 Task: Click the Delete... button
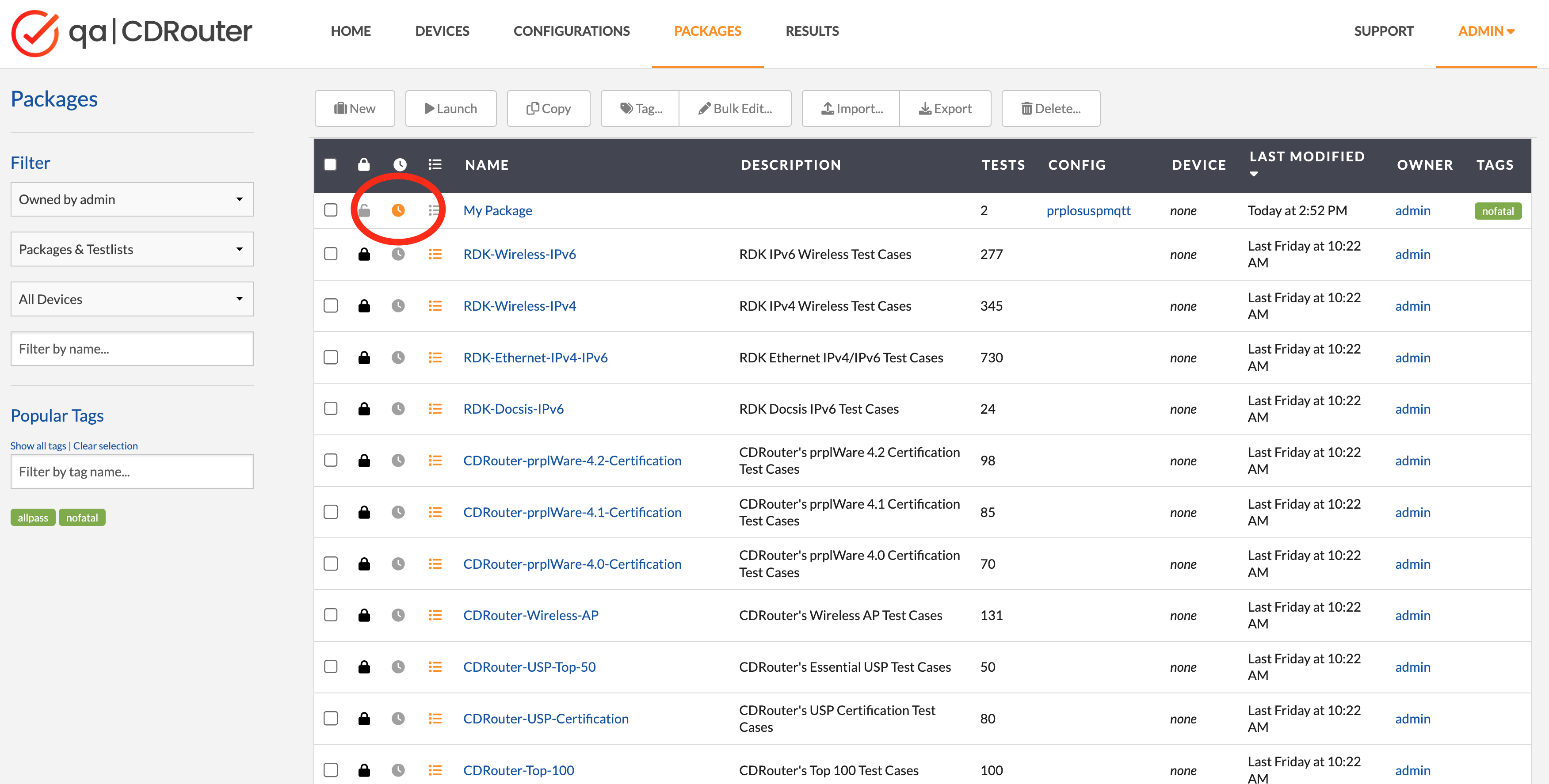coord(1051,109)
